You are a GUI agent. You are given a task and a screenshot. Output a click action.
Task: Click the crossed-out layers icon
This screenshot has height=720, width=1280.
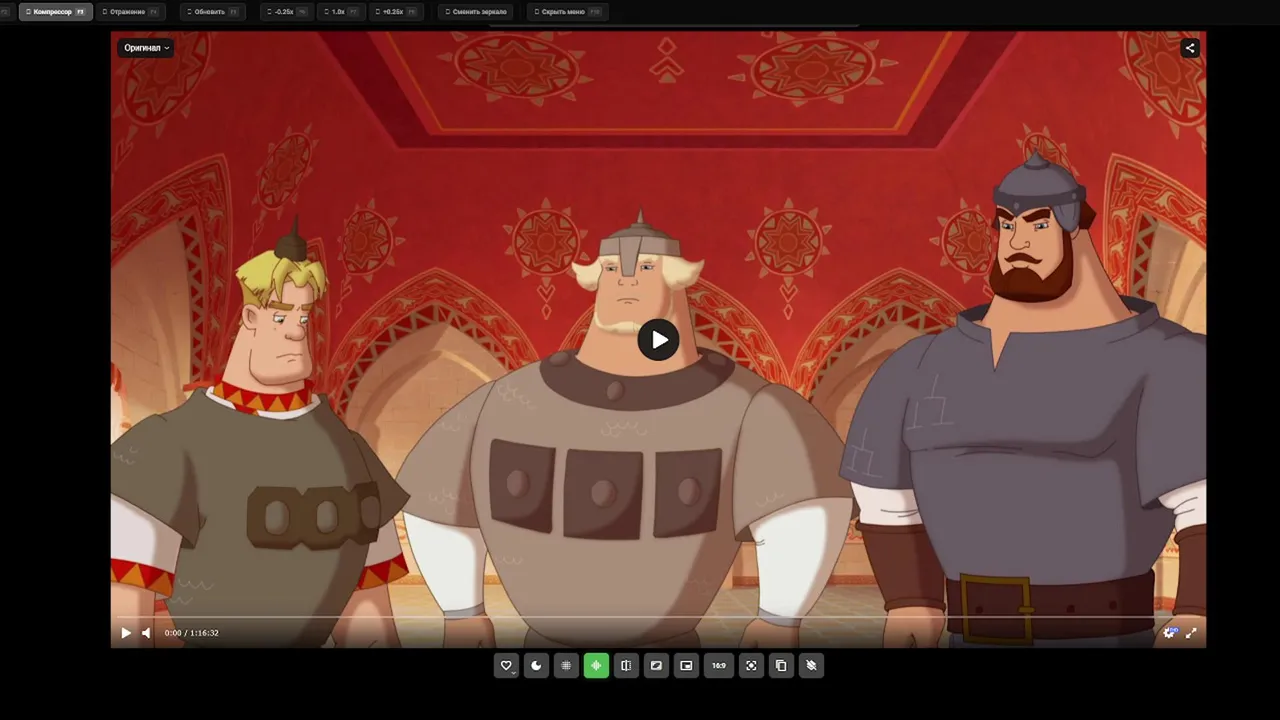click(x=811, y=665)
